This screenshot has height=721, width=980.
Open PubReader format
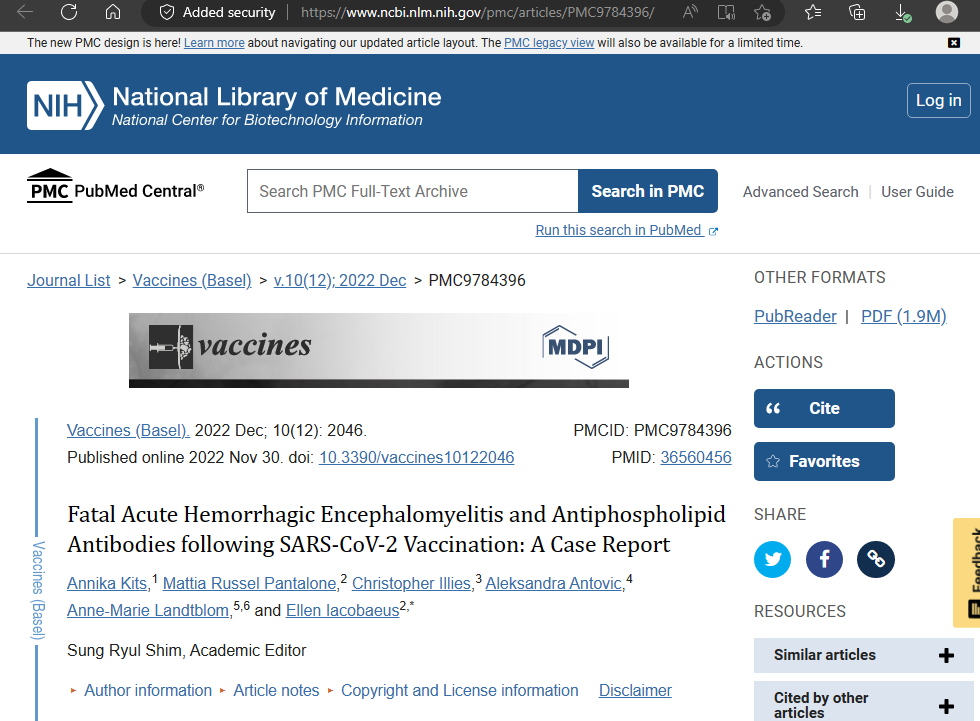pos(795,316)
